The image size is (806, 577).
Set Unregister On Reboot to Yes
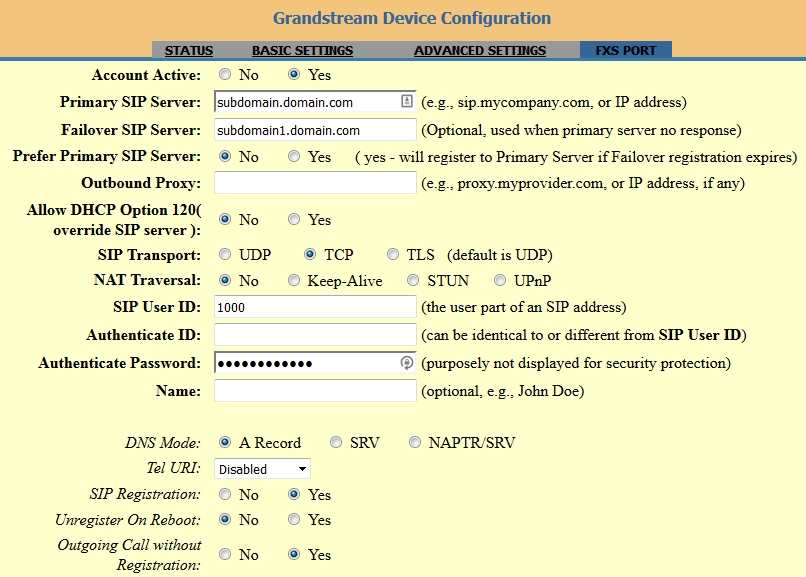tap(295, 520)
